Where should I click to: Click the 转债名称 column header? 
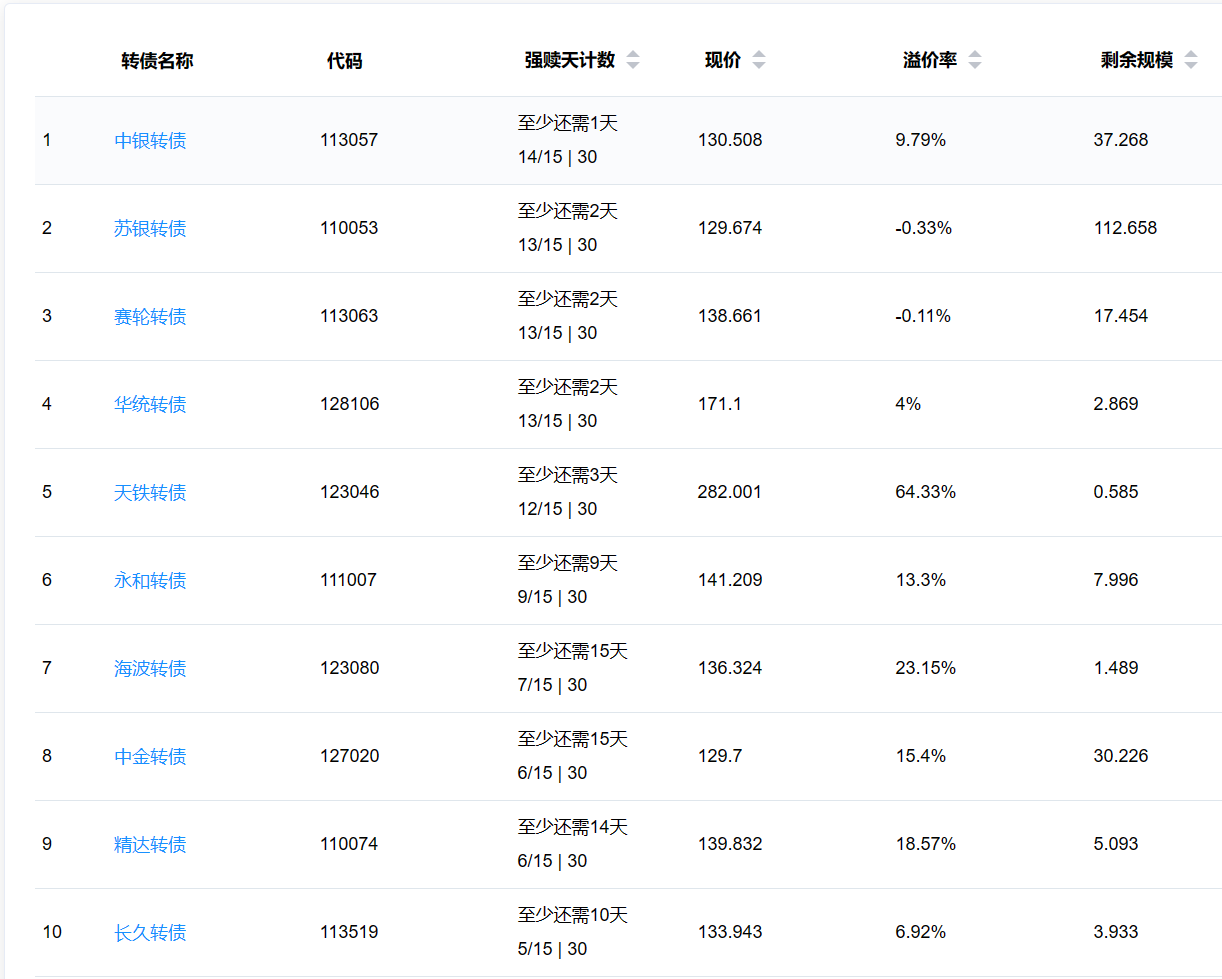pyautogui.click(x=157, y=61)
